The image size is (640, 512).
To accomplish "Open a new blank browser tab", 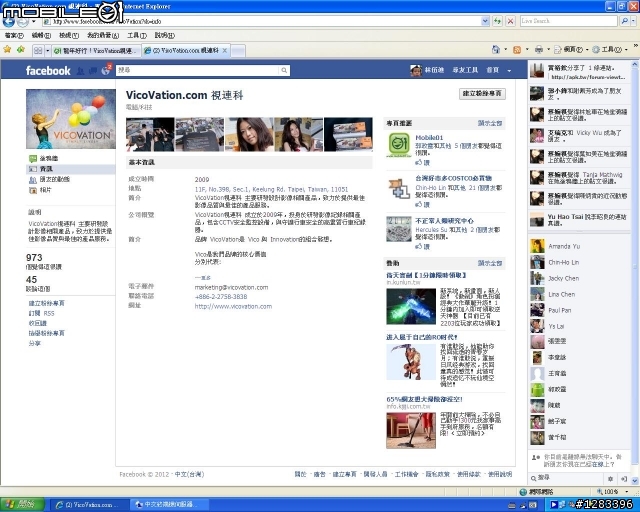I will coord(238,51).
